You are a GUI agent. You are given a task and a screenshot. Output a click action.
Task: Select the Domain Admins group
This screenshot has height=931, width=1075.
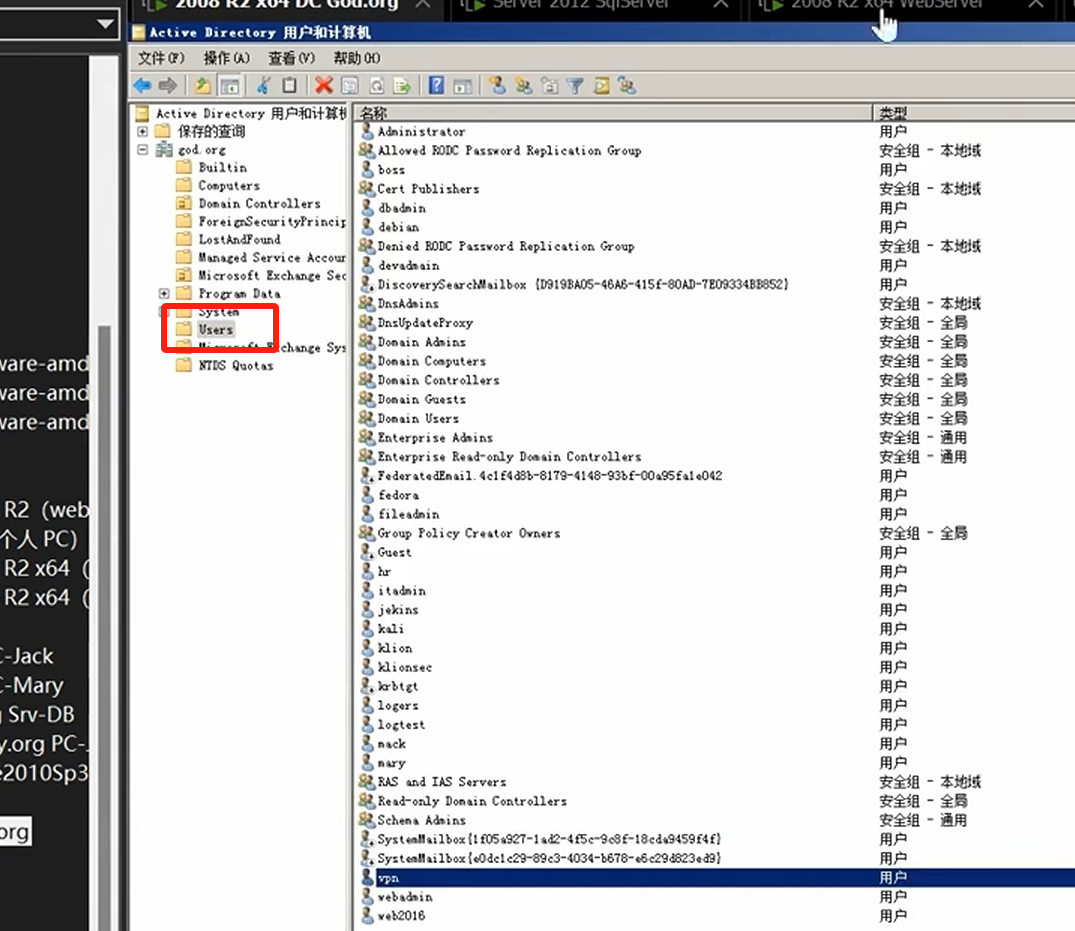click(x=422, y=342)
